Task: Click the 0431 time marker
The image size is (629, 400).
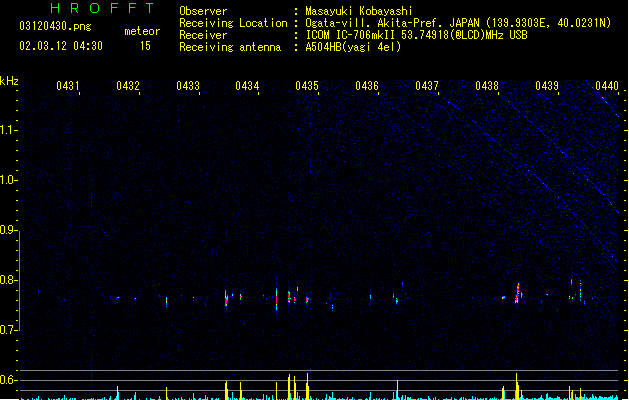Action: 68,86
